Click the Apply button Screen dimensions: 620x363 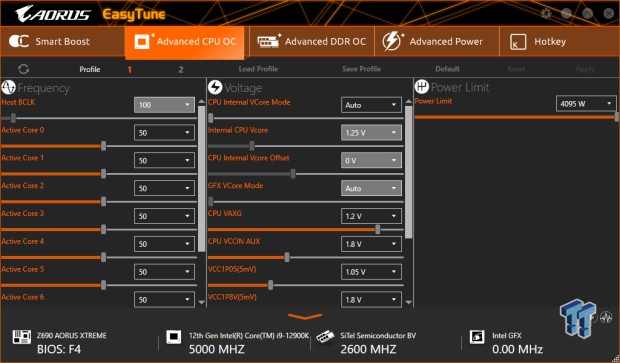point(585,69)
